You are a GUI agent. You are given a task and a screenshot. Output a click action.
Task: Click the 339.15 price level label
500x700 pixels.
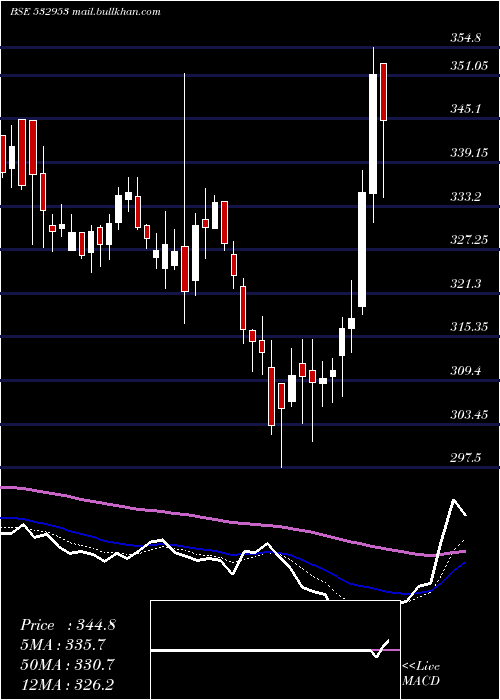(x=469, y=153)
